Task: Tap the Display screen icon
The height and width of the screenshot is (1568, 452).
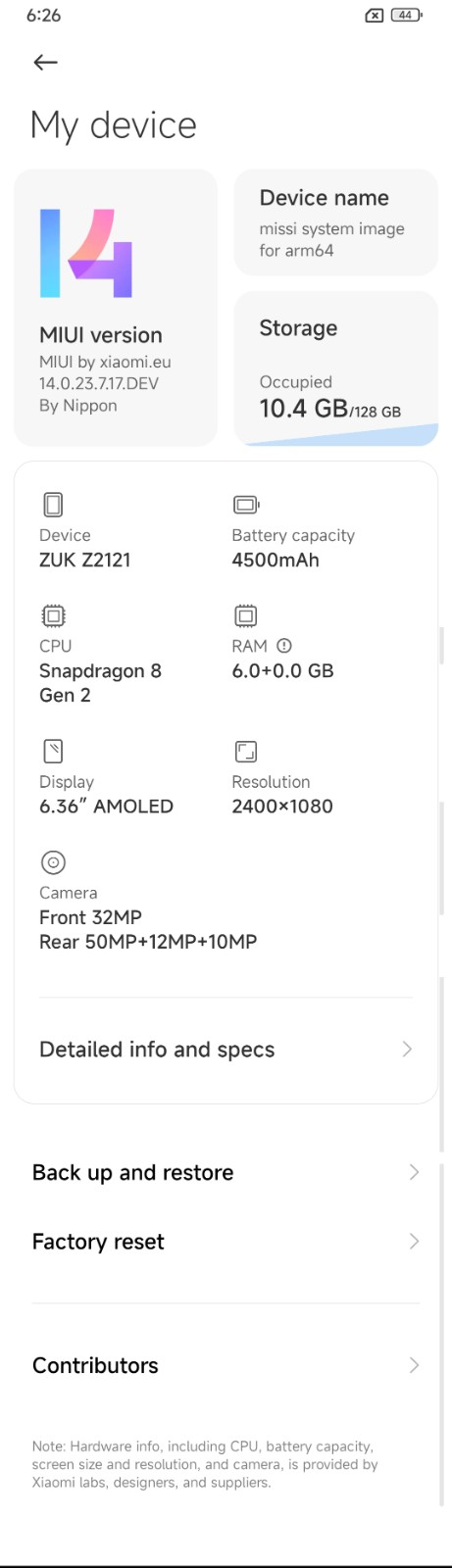Action: [53, 752]
